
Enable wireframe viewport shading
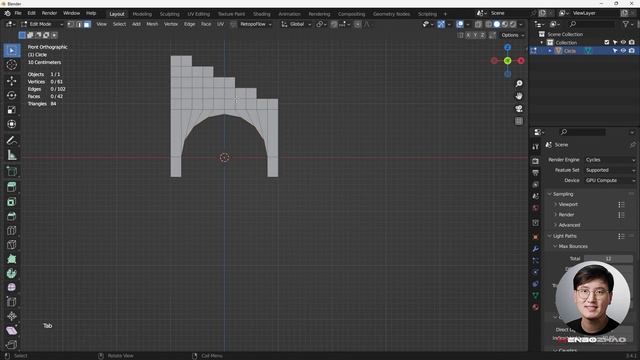tap(489, 24)
